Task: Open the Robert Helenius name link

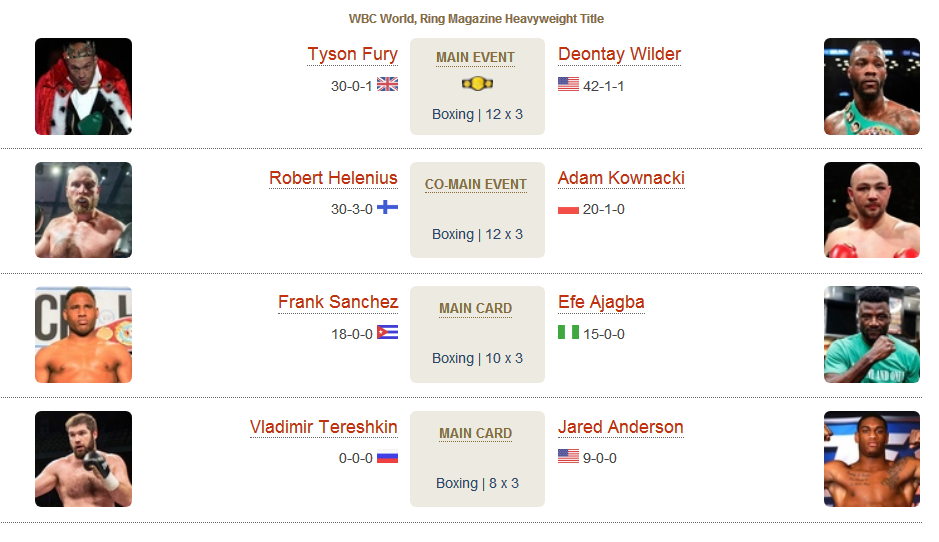Action: click(x=333, y=178)
